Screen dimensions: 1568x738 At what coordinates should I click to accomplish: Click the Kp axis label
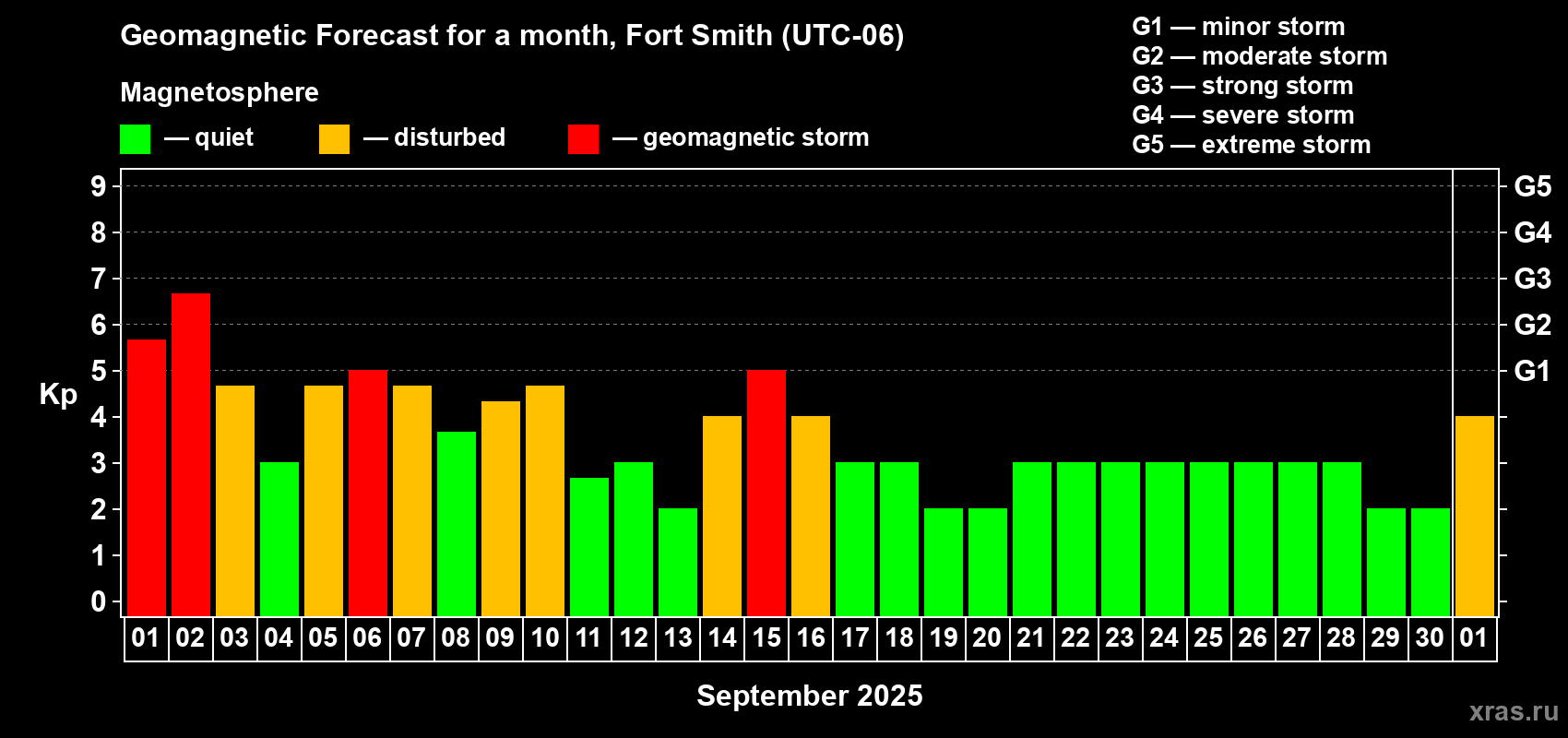pos(58,395)
